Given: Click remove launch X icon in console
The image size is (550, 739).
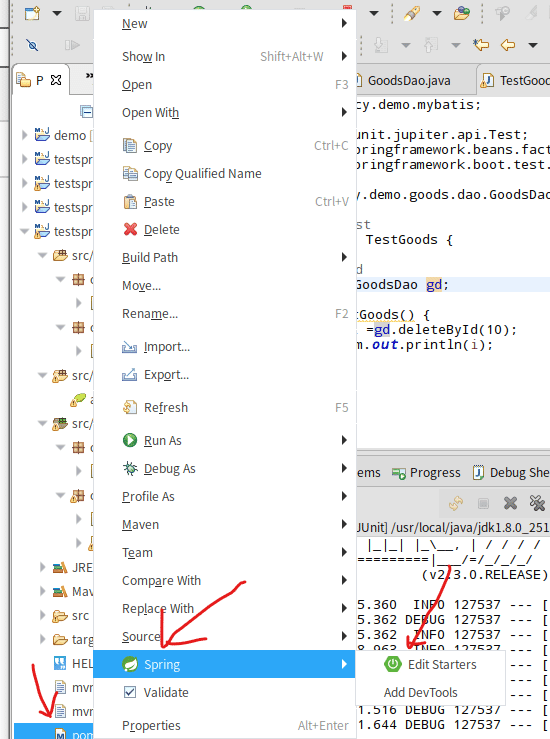Looking at the screenshot, I should click(510, 503).
